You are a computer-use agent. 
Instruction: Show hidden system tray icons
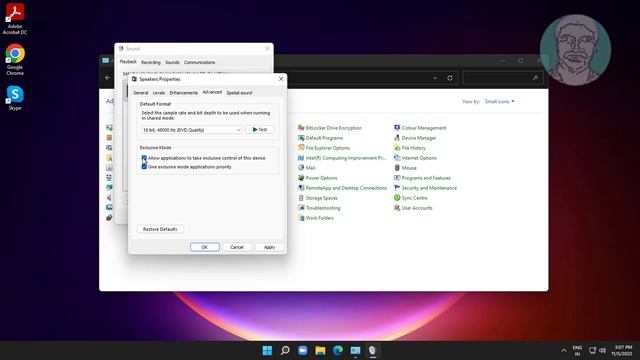click(x=564, y=350)
